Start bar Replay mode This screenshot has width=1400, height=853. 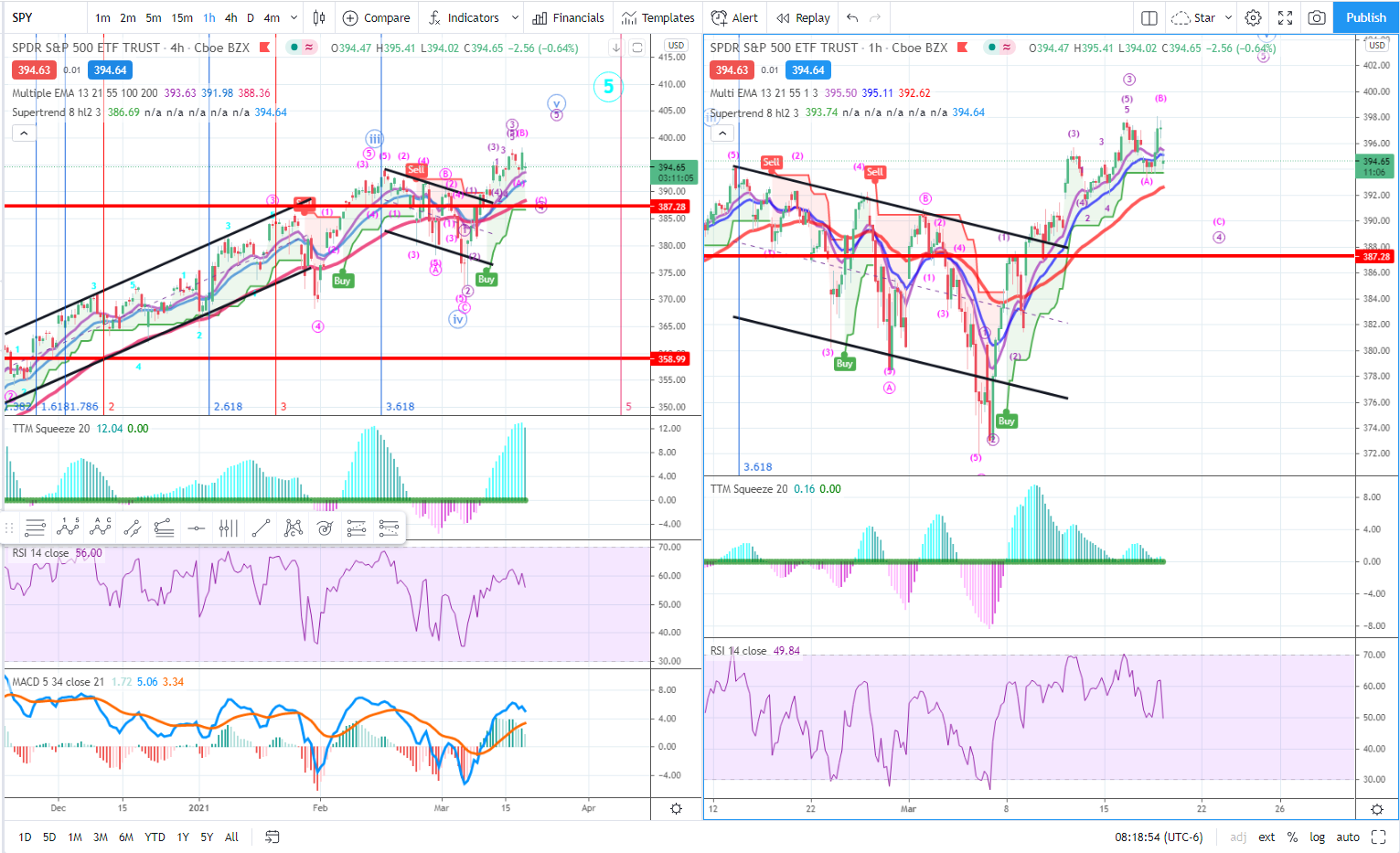pyautogui.click(x=804, y=17)
